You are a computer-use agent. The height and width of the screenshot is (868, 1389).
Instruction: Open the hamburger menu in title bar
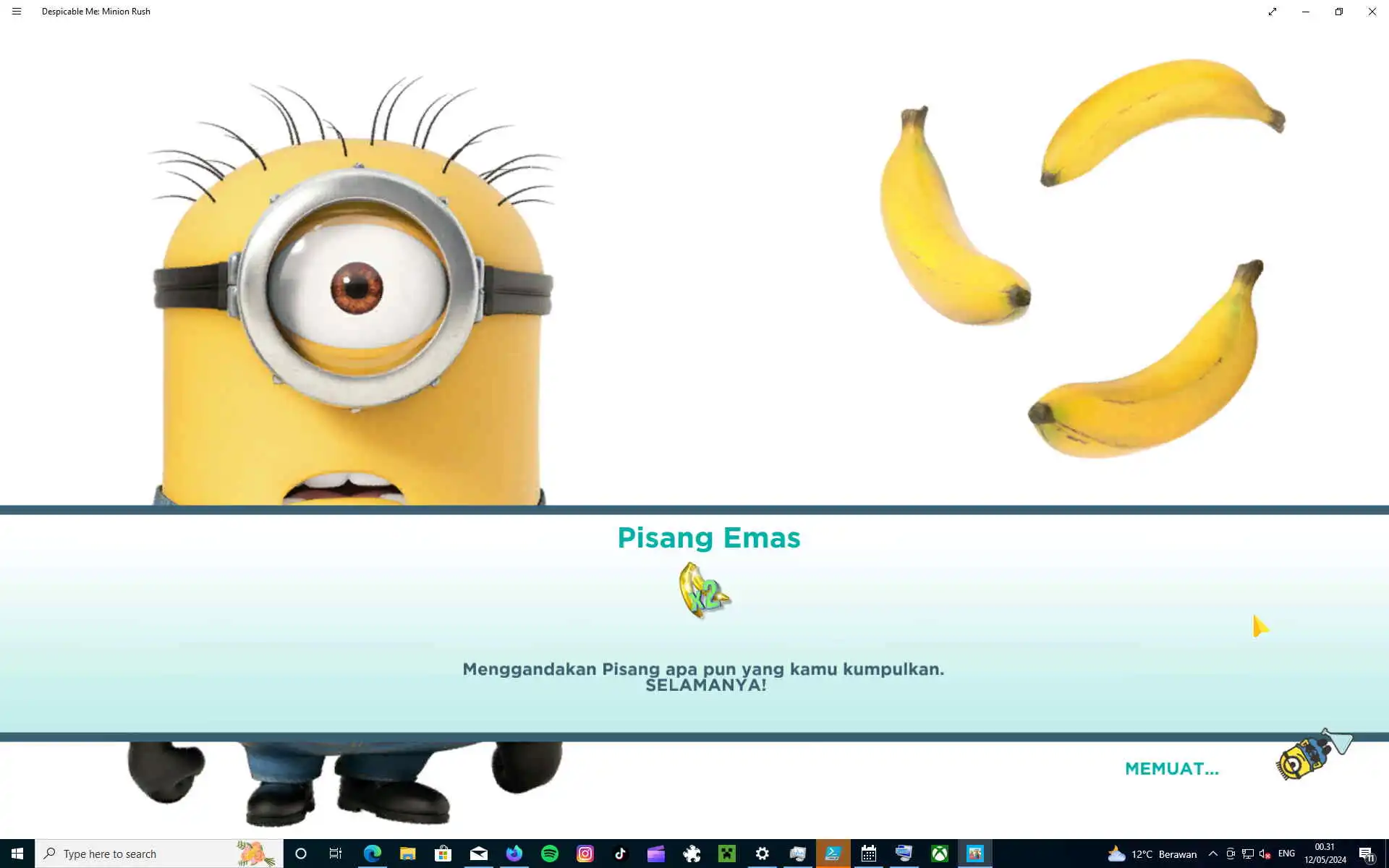point(17,12)
